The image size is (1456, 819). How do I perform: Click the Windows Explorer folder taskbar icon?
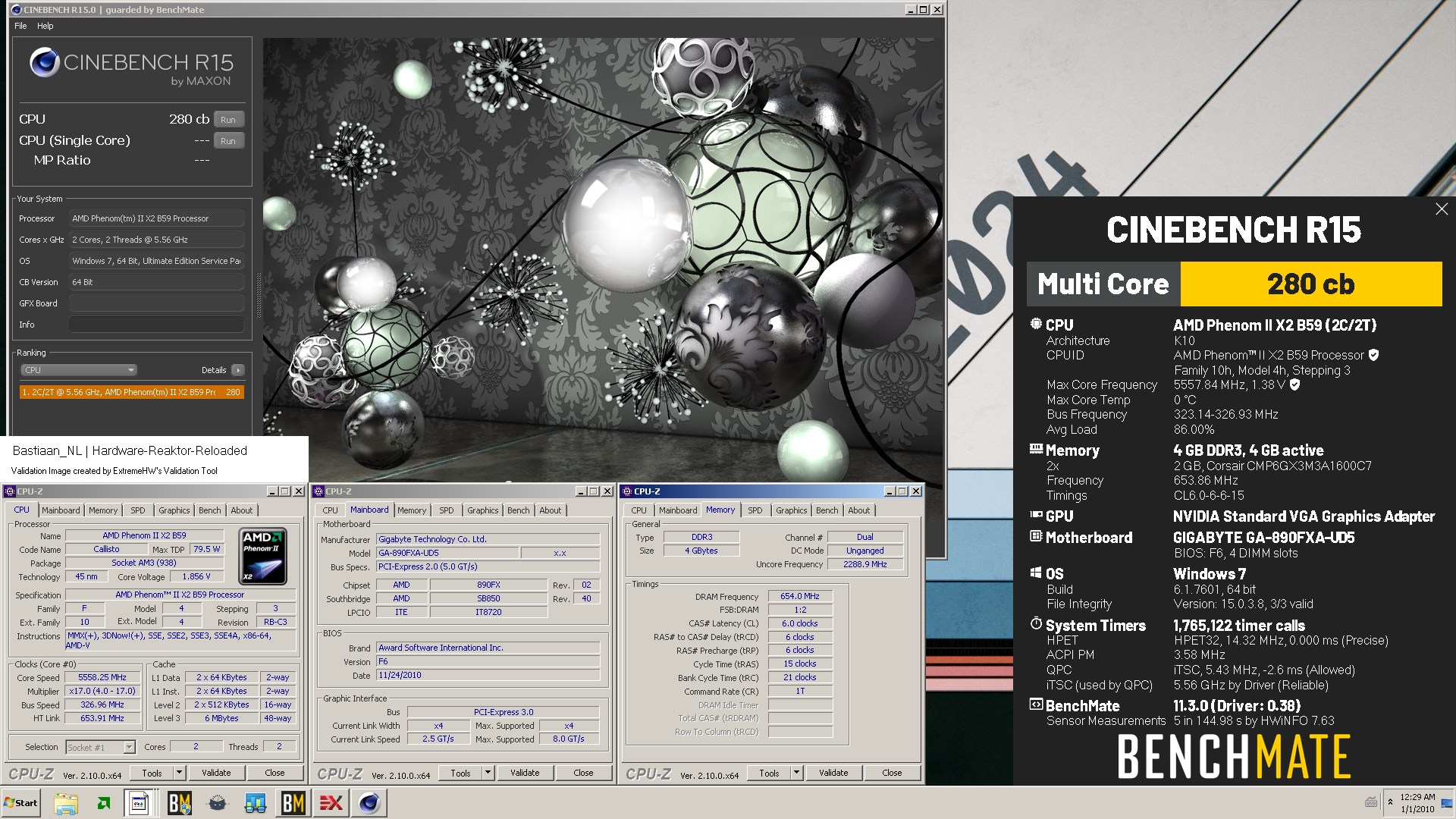(66, 803)
